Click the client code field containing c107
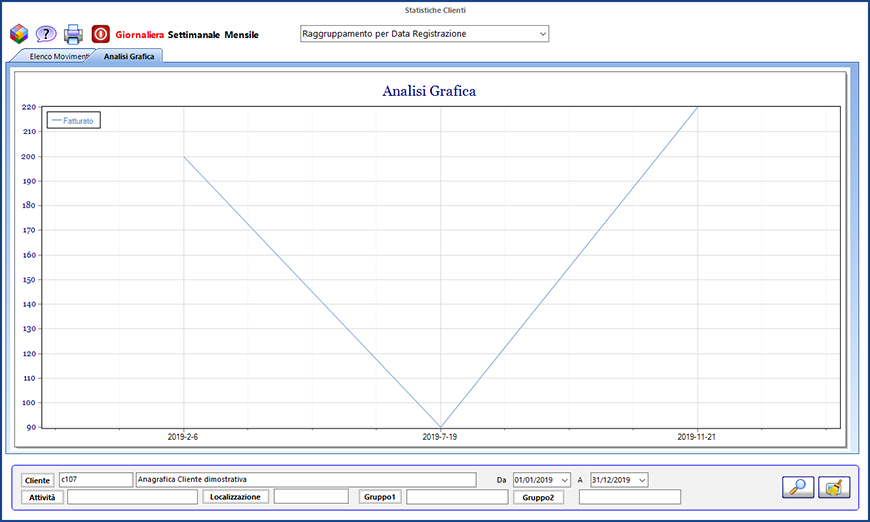870x522 pixels. point(95,480)
